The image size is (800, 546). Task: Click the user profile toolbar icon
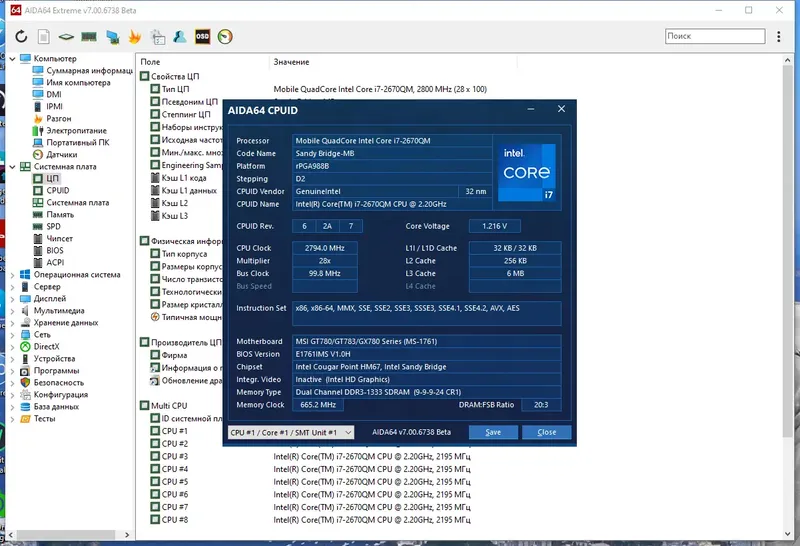coord(180,36)
